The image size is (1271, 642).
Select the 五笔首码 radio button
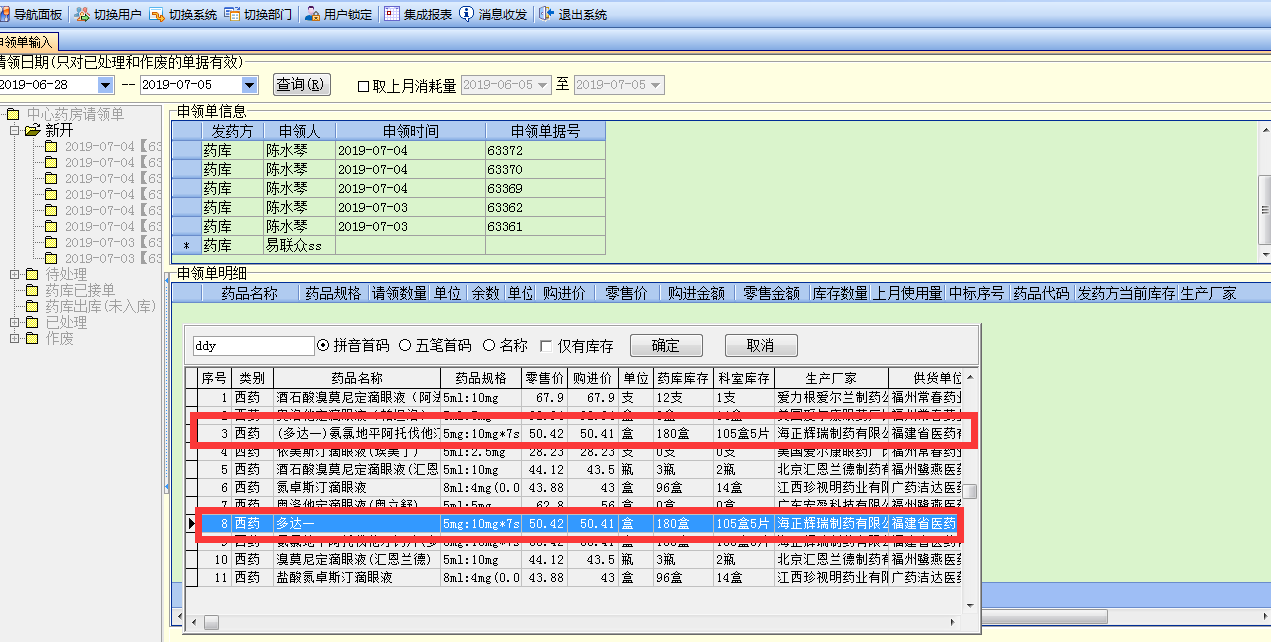click(x=405, y=345)
